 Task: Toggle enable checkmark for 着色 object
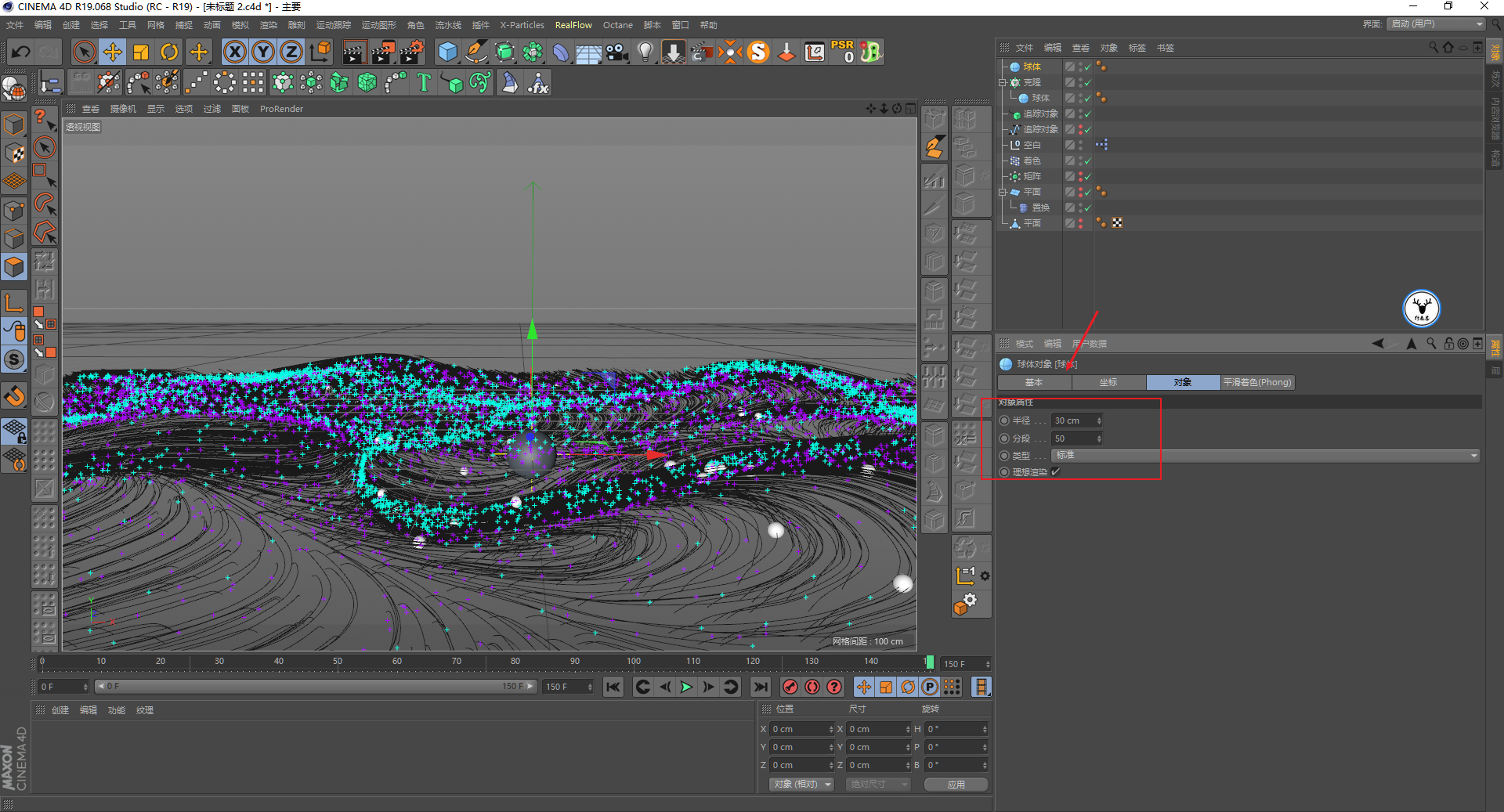click(x=1088, y=161)
